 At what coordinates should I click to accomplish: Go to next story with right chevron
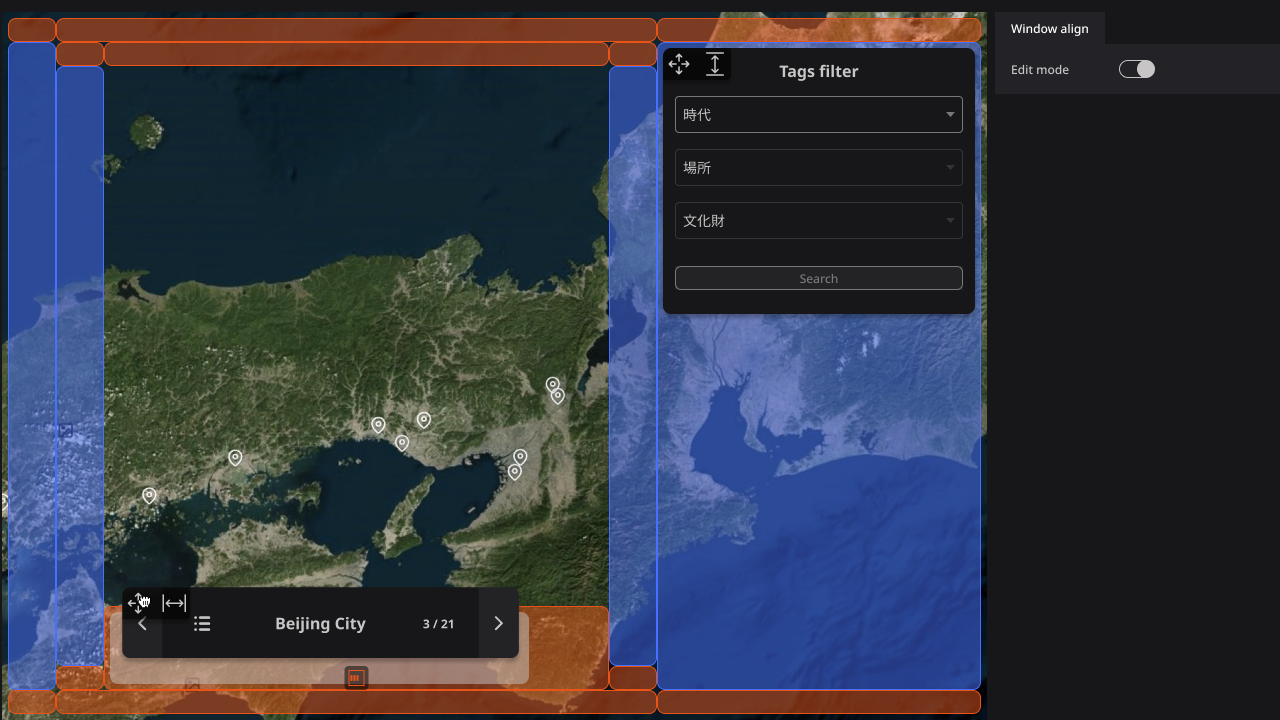click(x=498, y=624)
